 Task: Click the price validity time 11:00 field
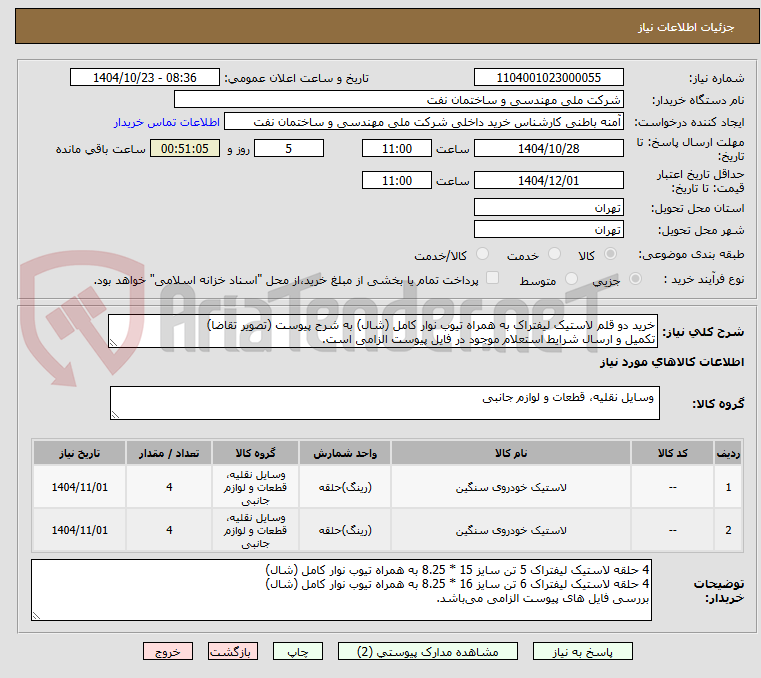[397, 181]
